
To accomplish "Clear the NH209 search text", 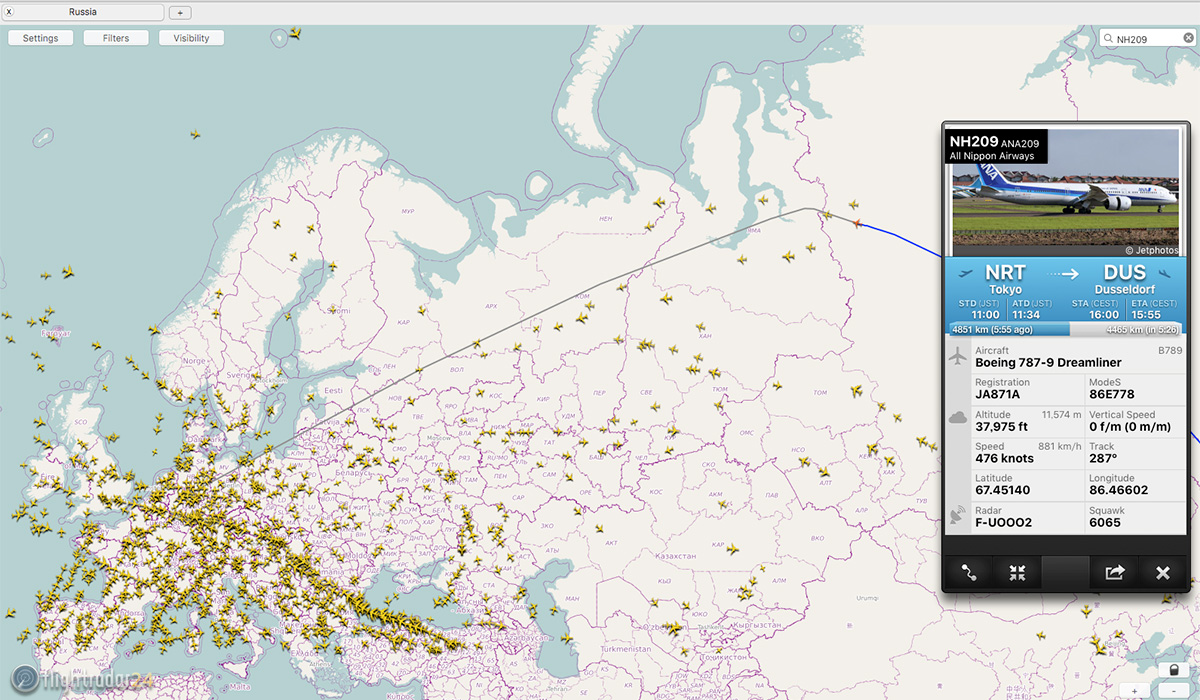I will (1188, 38).
